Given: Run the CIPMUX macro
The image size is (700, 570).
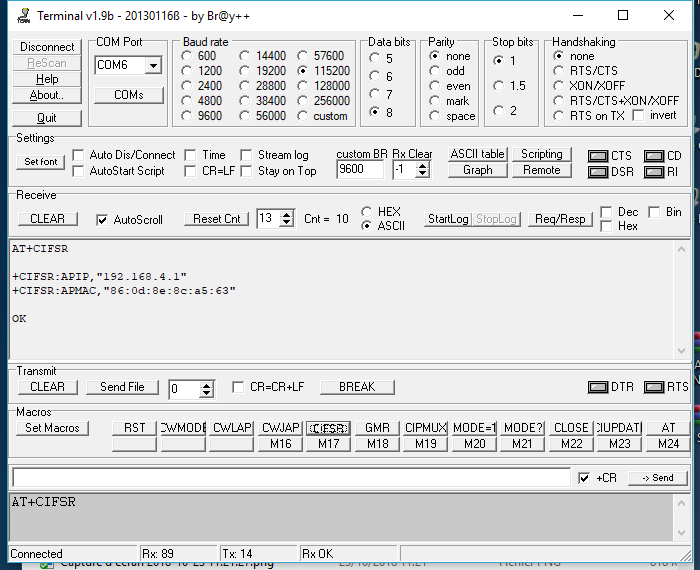Looking at the screenshot, I should tap(425, 428).
